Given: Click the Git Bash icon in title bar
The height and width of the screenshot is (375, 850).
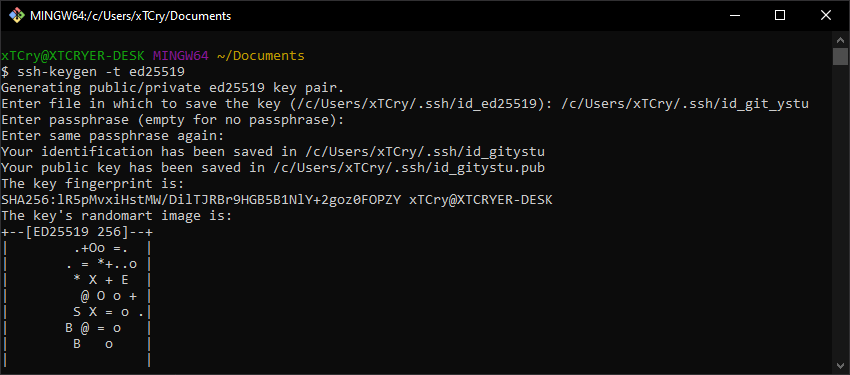Looking at the screenshot, I should 17,16.
